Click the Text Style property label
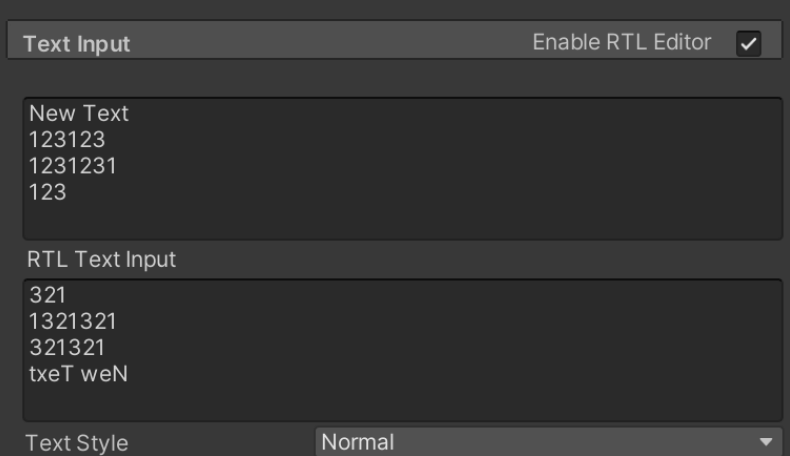This screenshot has height=456, width=790. click(x=77, y=443)
